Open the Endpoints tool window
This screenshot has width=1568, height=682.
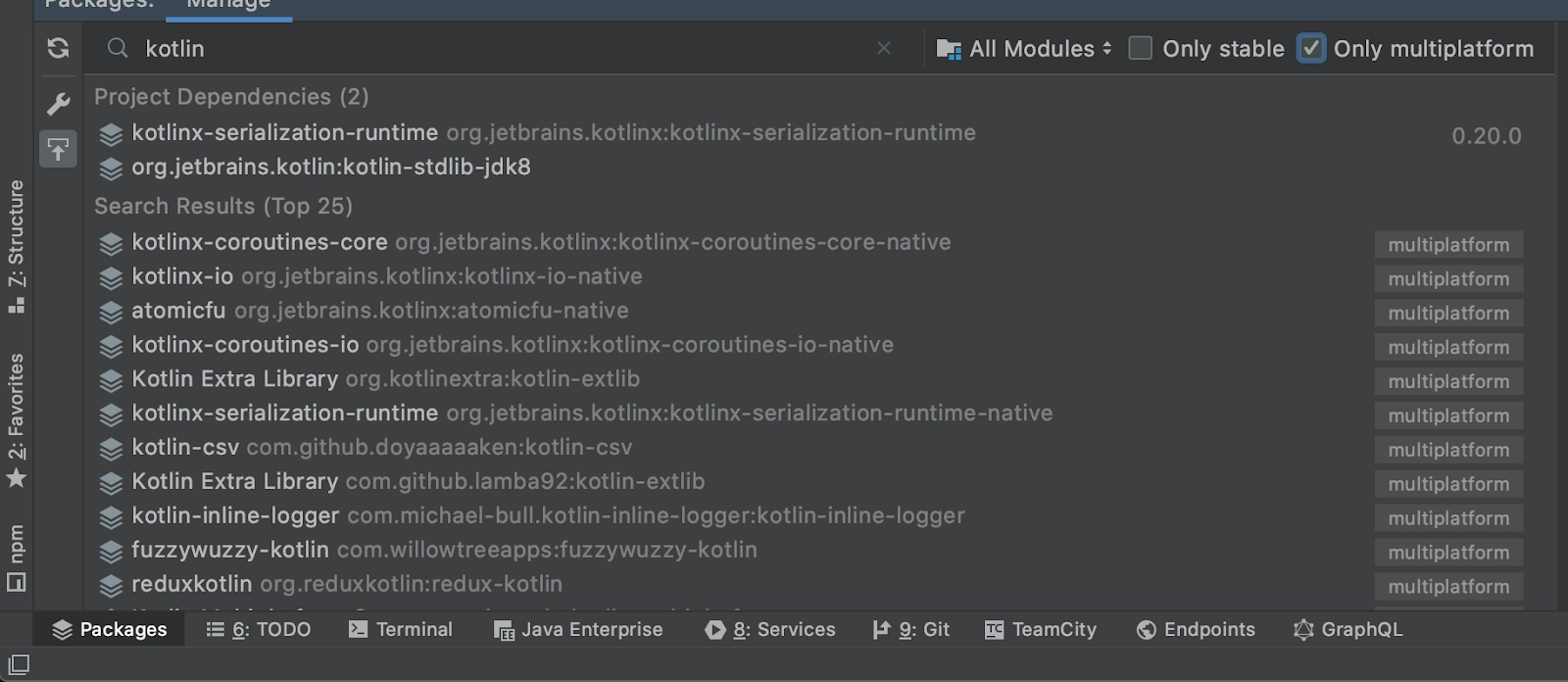(x=1196, y=630)
